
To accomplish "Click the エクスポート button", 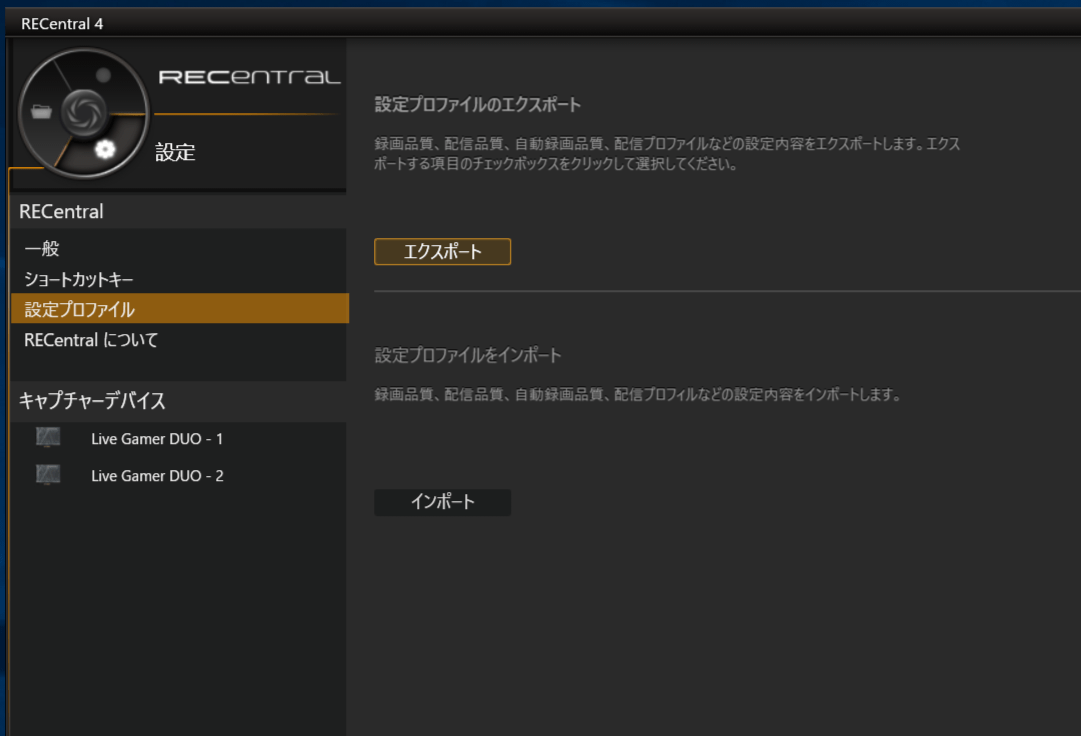I will click(x=443, y=252).
